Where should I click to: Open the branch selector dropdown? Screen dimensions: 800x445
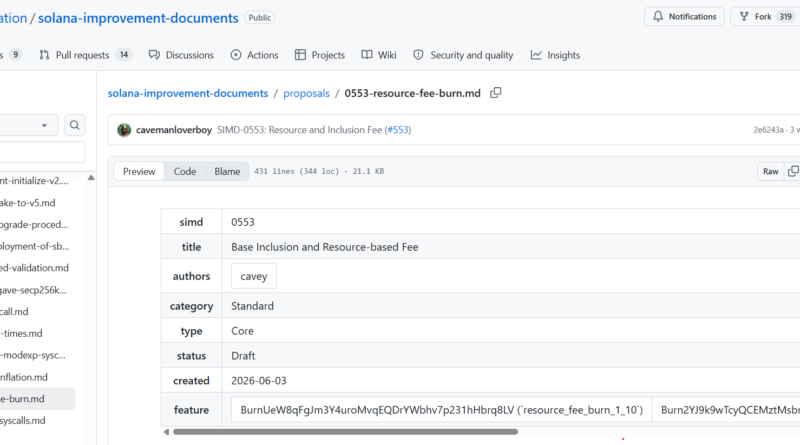(28, 125)
